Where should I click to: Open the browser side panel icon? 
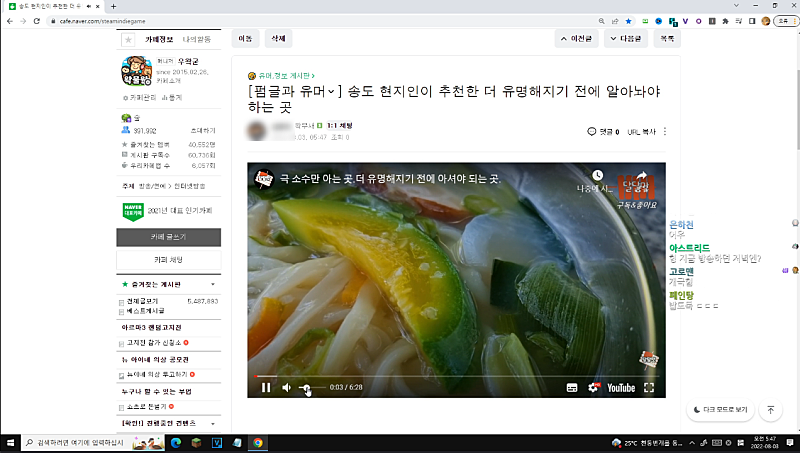pos(752,21)
